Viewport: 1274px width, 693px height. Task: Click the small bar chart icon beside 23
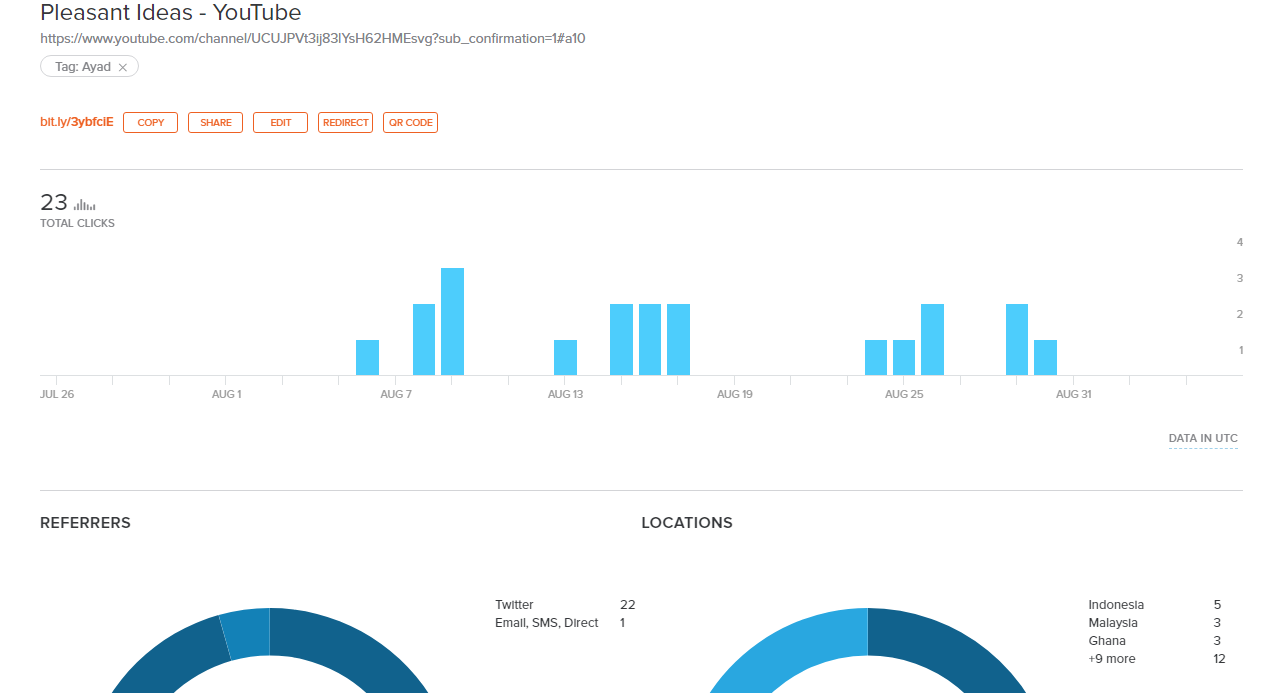point(85,205)
